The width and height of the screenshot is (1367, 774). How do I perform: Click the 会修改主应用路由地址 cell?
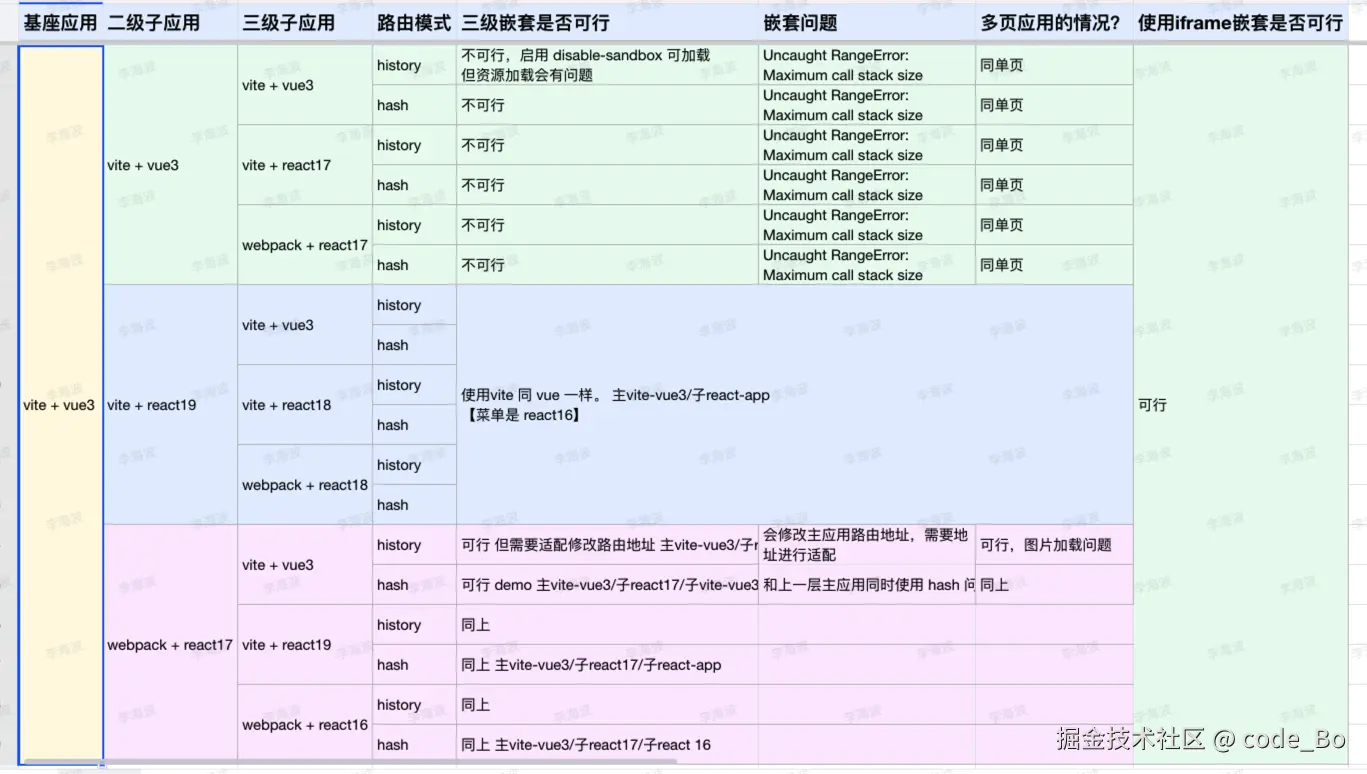pyautogui.click(x=867, y=545)
